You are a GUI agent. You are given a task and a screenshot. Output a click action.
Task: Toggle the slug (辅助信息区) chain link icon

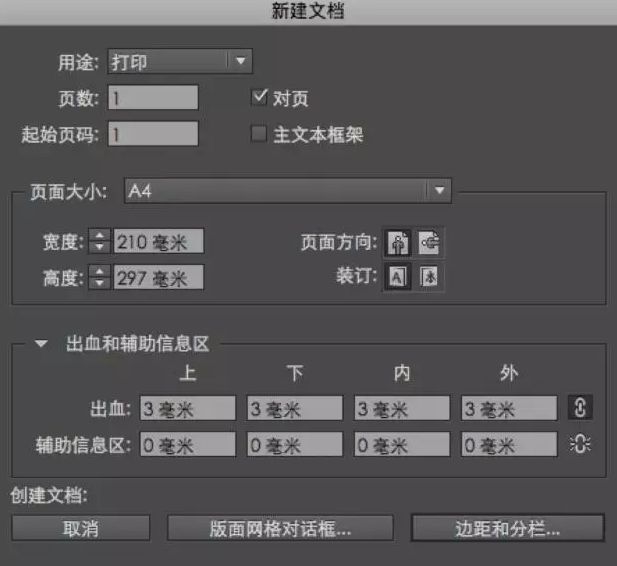[x=580, y=444]
